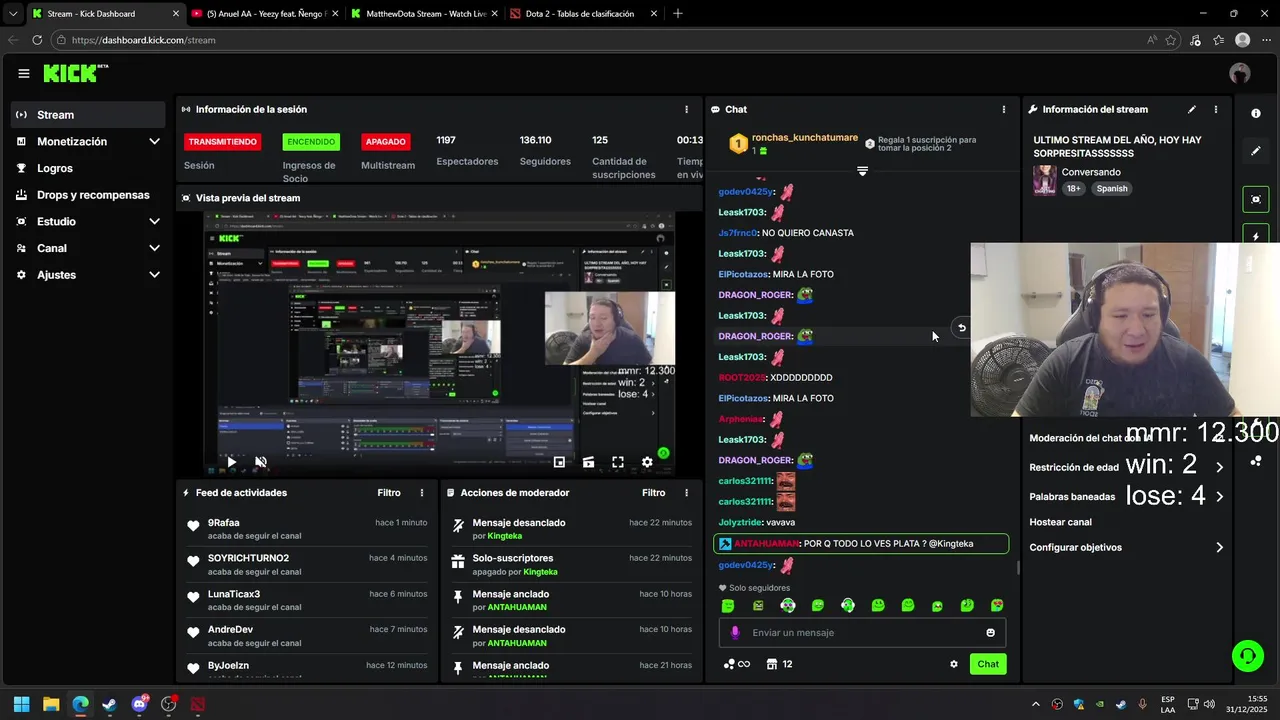The image size is (1280, 720).
Task: Open Feed de actividades three-dot menu
Action: click(422, 493)
